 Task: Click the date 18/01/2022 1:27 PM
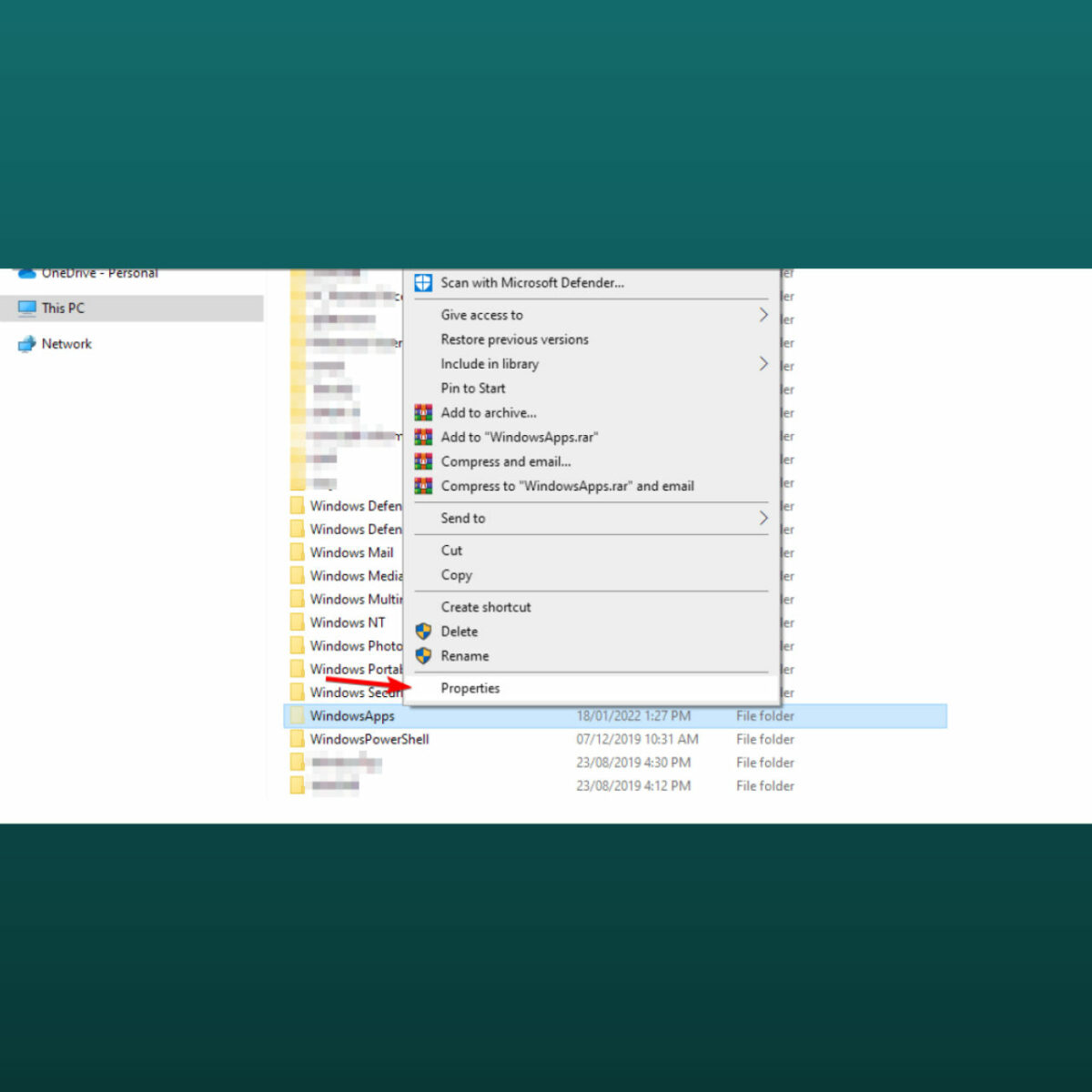tap(633, 716)
